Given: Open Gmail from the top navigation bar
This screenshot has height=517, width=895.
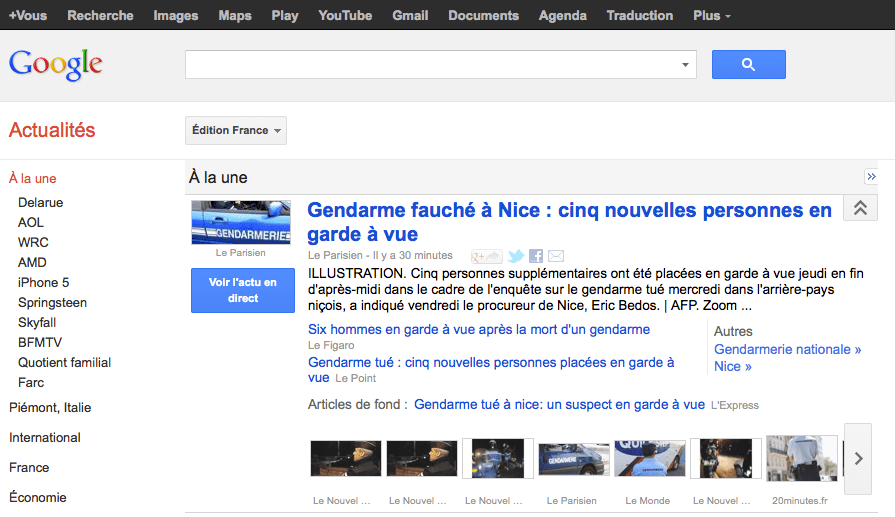Looking at the screenshot, I should coord(410,15).
